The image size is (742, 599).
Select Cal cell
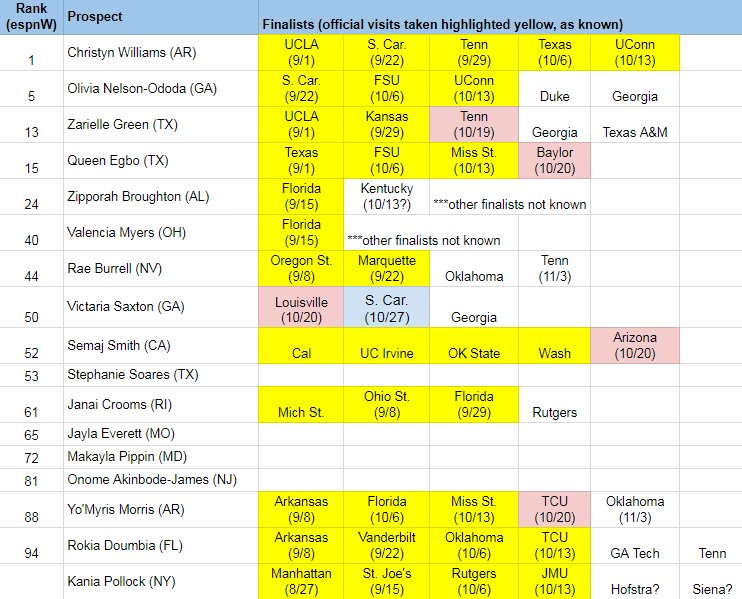[x=301, y=345]
